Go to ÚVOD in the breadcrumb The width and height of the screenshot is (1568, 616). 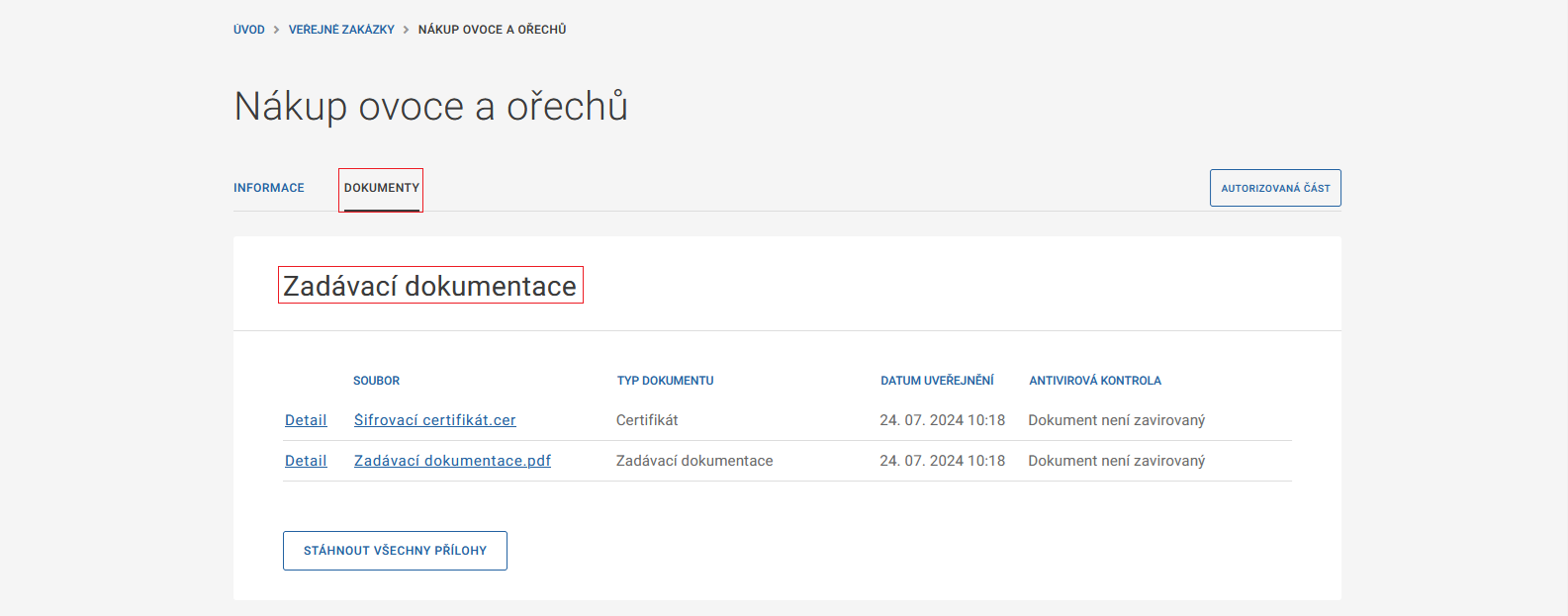click(x=249, y=30)
